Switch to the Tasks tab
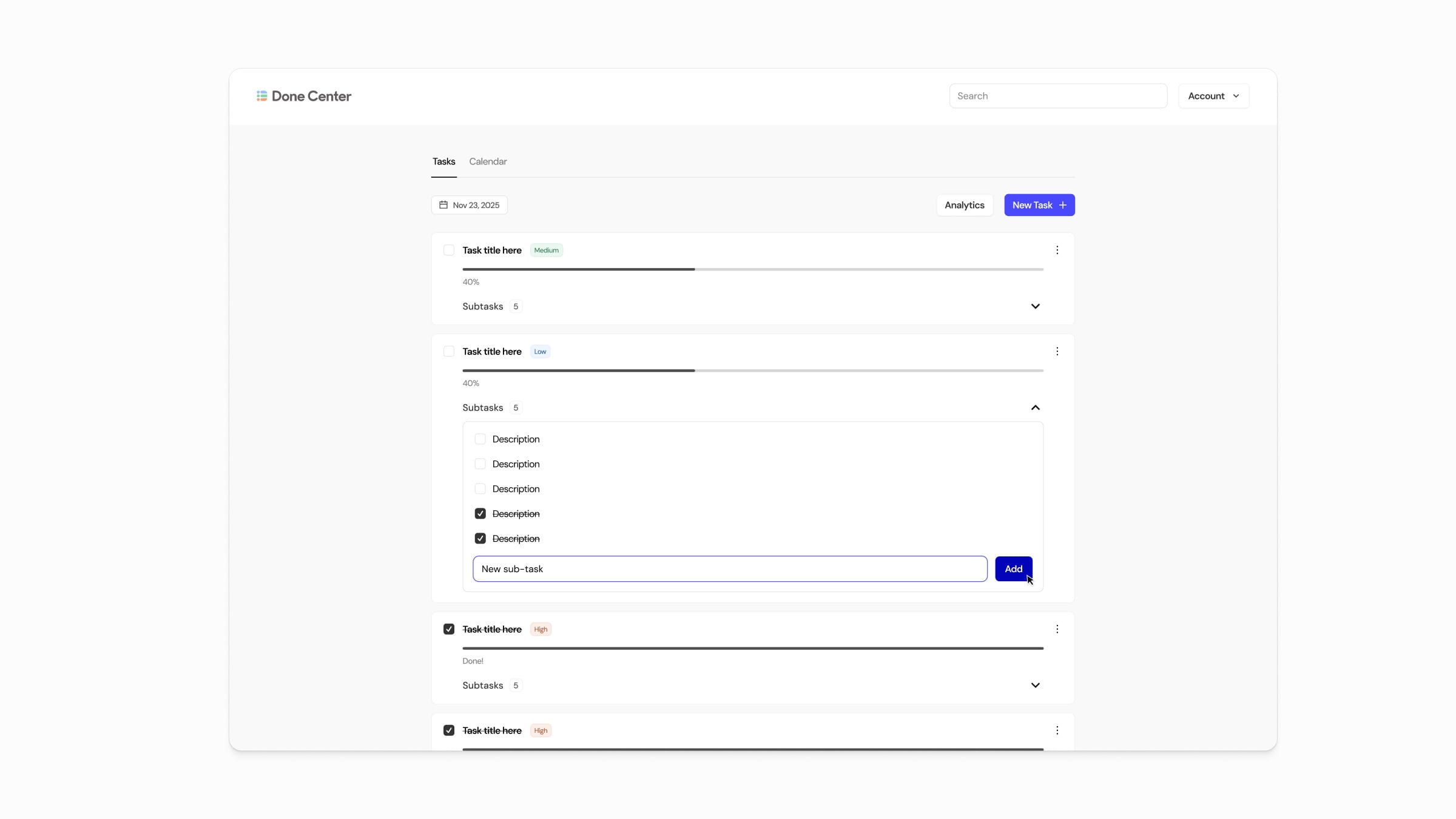1456x819 pixels. [443, 161]
